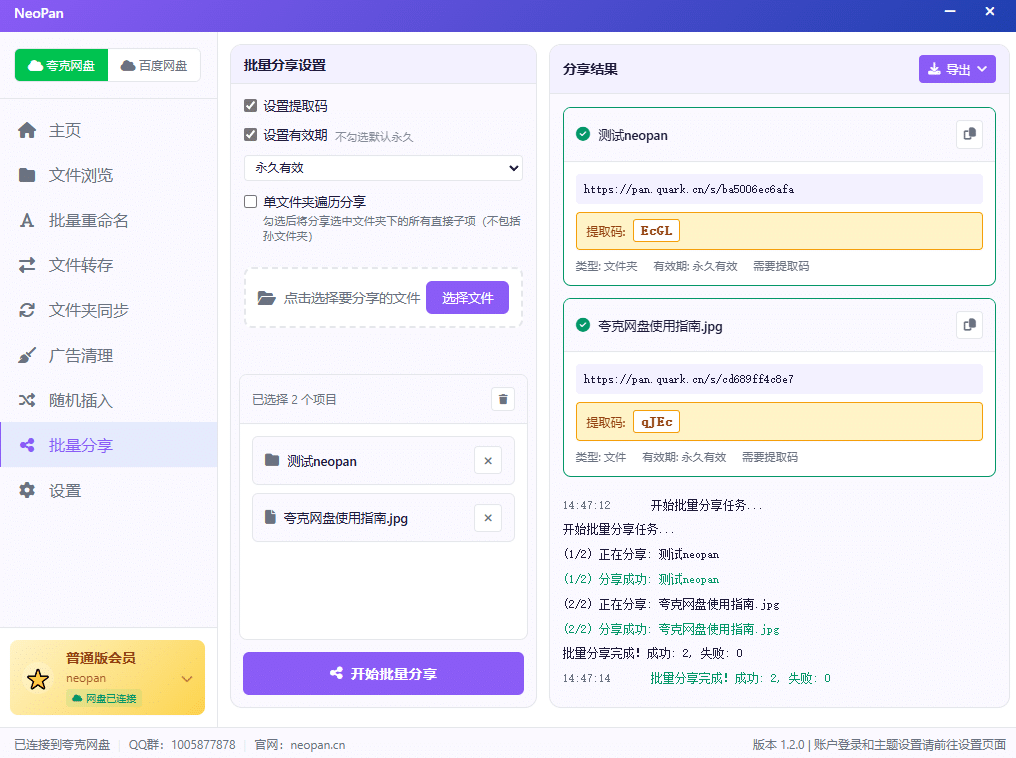Click the share link ending cd689ff4c8e7
Screen dimensions: 1016x758
(x=688, y=379)
